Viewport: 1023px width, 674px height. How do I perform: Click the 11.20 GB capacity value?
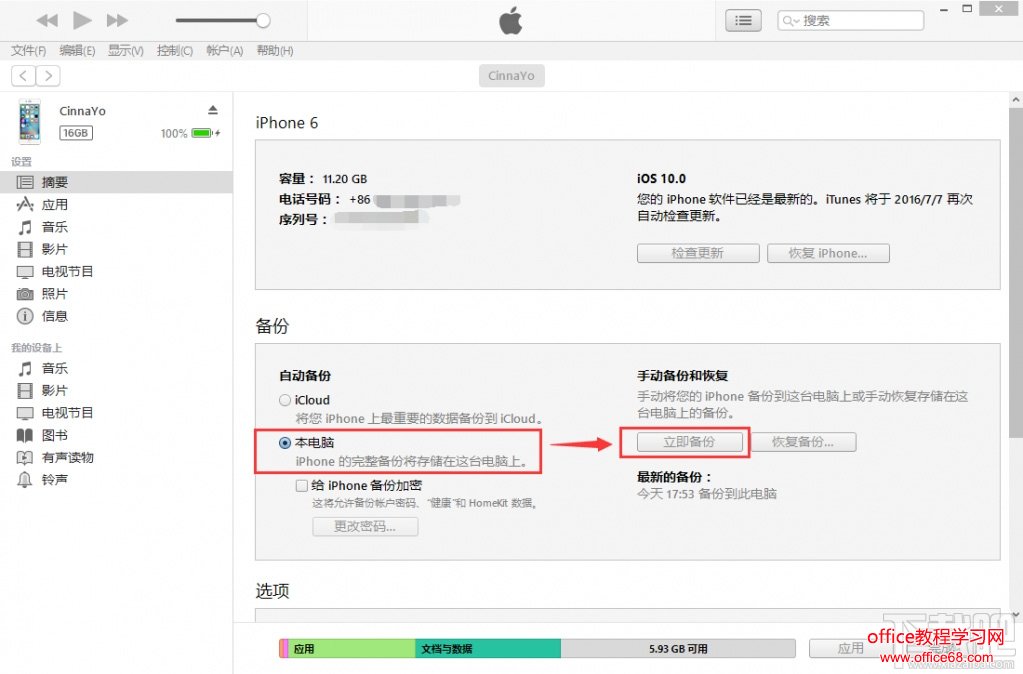pos(345,179)
